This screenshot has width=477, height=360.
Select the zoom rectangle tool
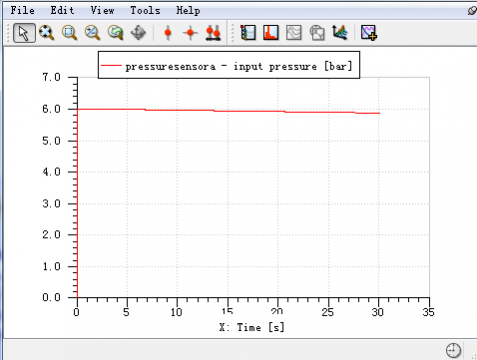(x=69, y=33)
